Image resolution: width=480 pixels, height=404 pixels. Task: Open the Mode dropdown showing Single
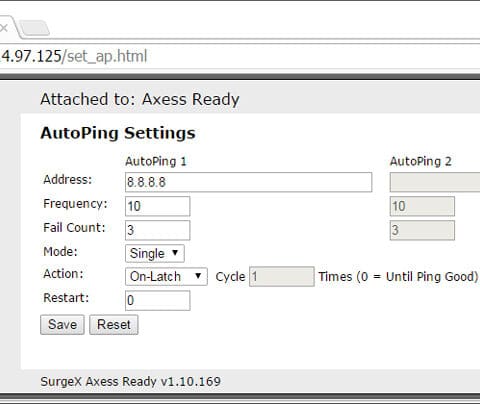coord(155,253)
